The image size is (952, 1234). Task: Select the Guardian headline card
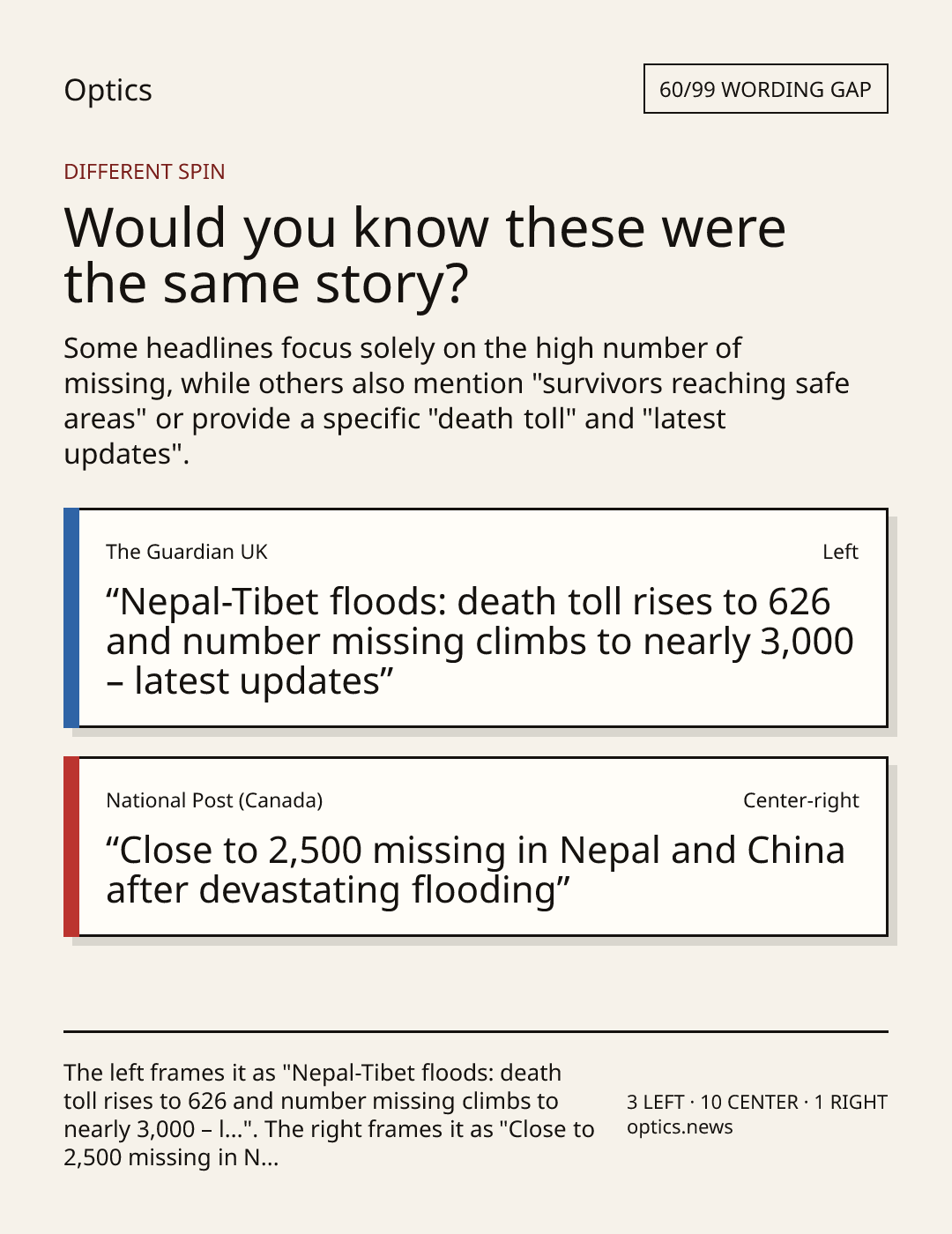476,617
